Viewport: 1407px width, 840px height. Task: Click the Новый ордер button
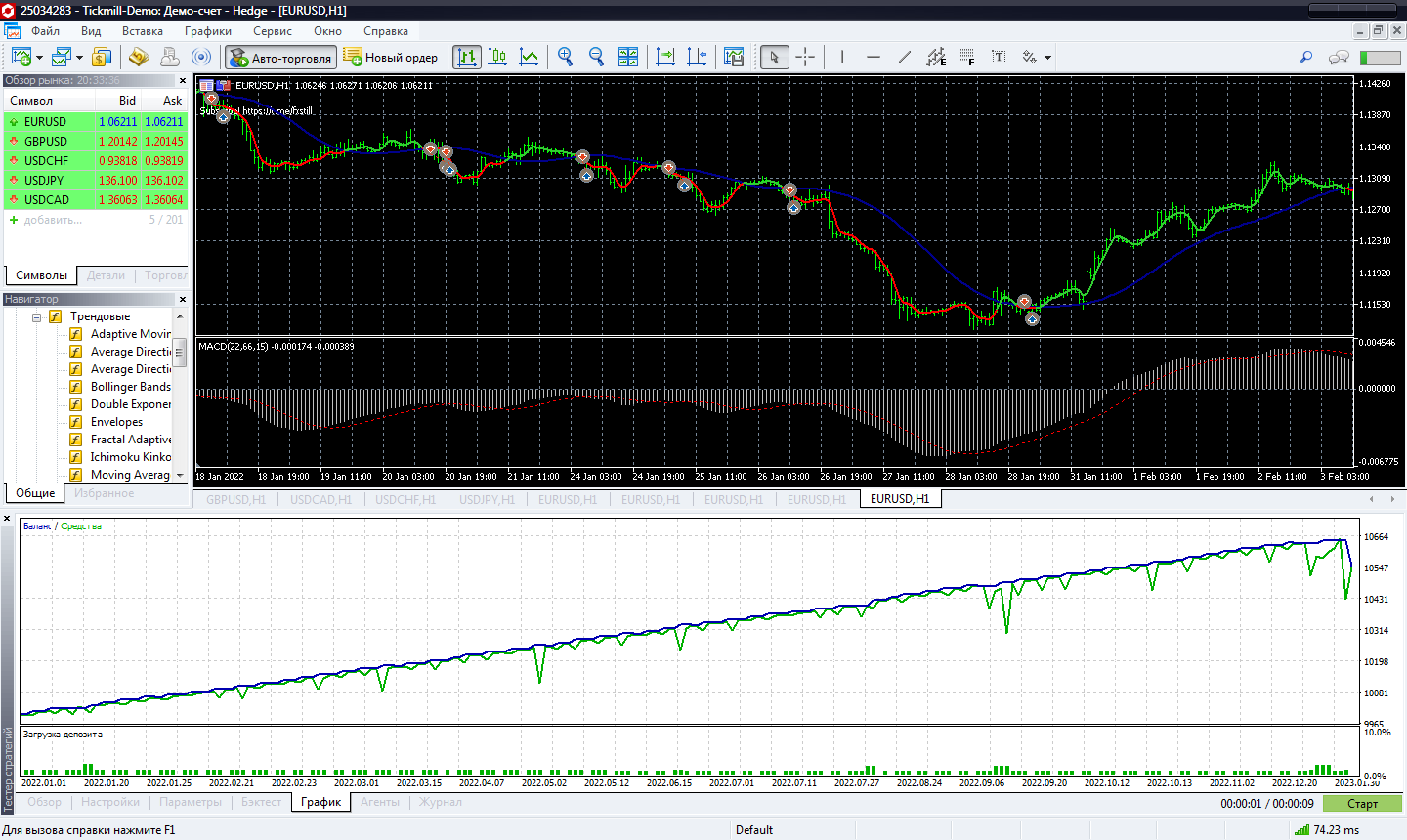coord(391,58)
